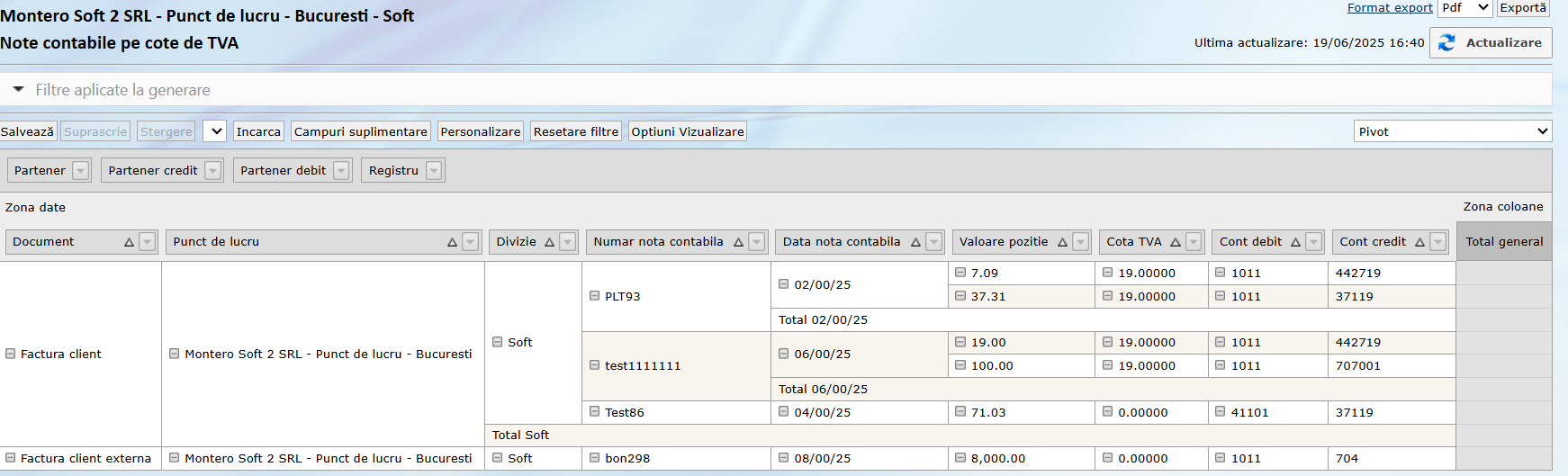Open filter icon on Document column
The width and height of the screenshot is (1568, 476).
(x=148, y=242)
